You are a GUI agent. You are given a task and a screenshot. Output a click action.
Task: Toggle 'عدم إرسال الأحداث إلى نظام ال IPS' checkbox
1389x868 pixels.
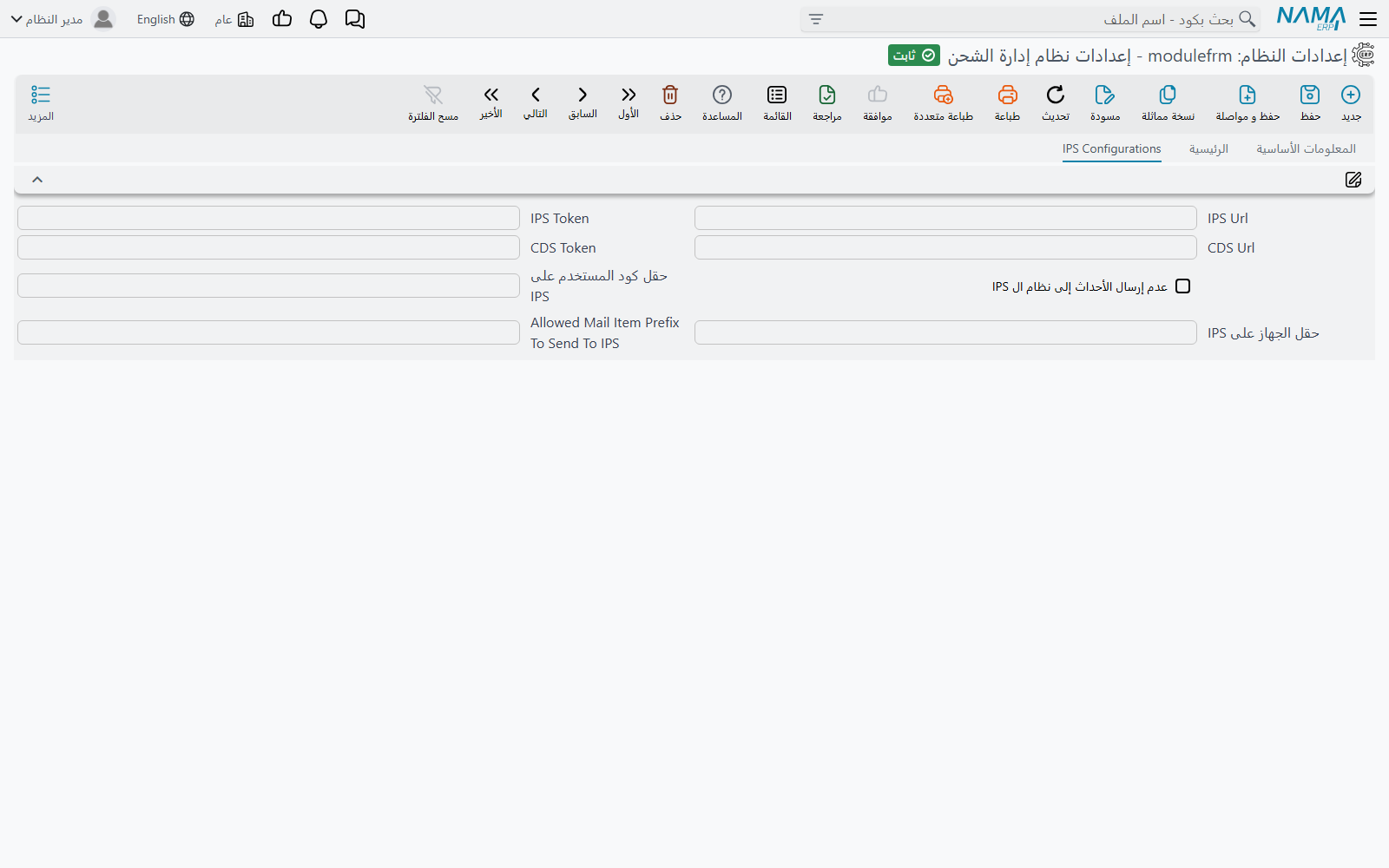(1182, 286)
